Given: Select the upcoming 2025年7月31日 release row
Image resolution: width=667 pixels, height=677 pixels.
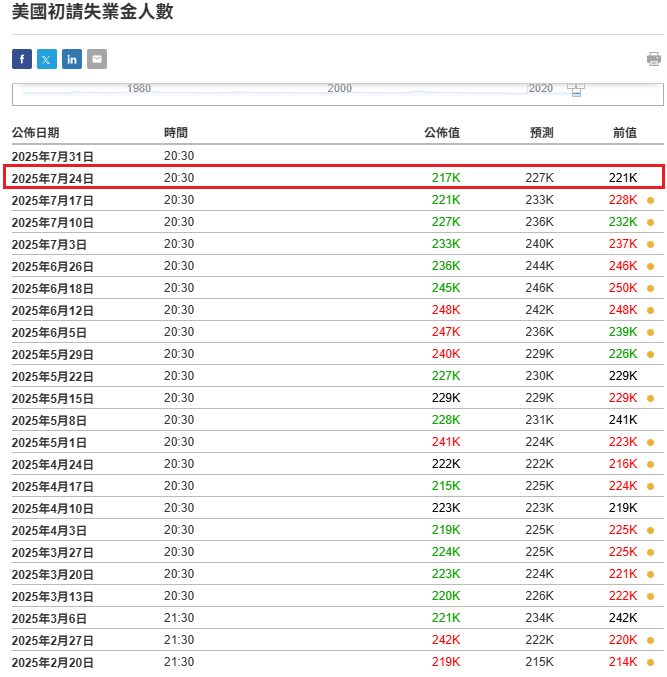Looking at the screenshot, I should (333, 156).
